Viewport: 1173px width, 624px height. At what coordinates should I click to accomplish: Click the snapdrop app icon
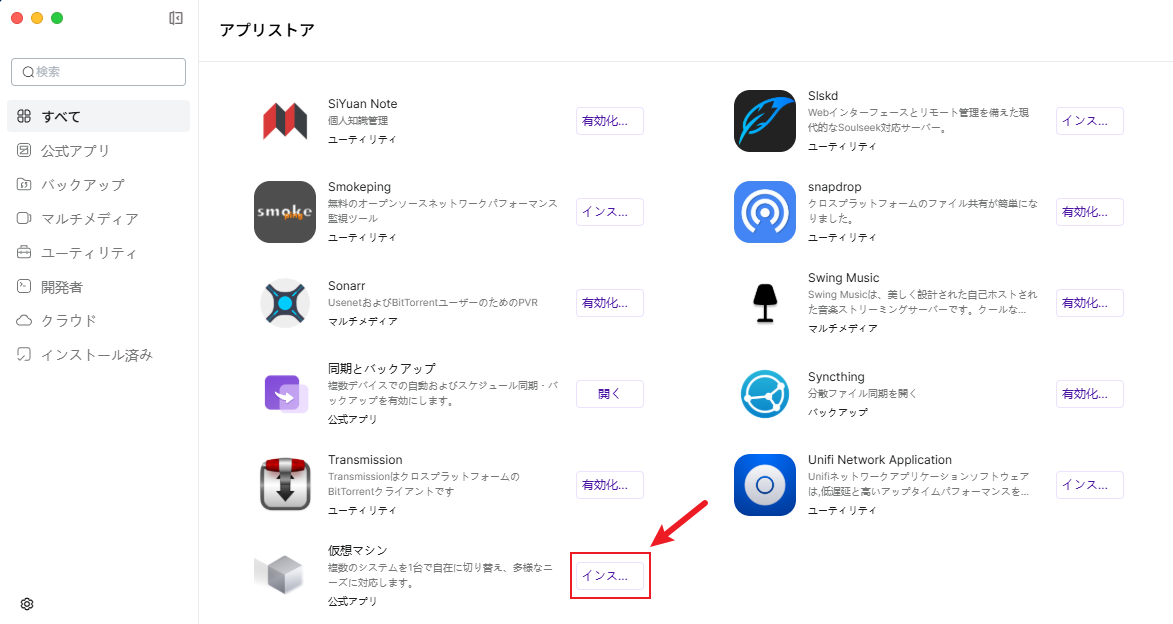click(x=765, y=212)
